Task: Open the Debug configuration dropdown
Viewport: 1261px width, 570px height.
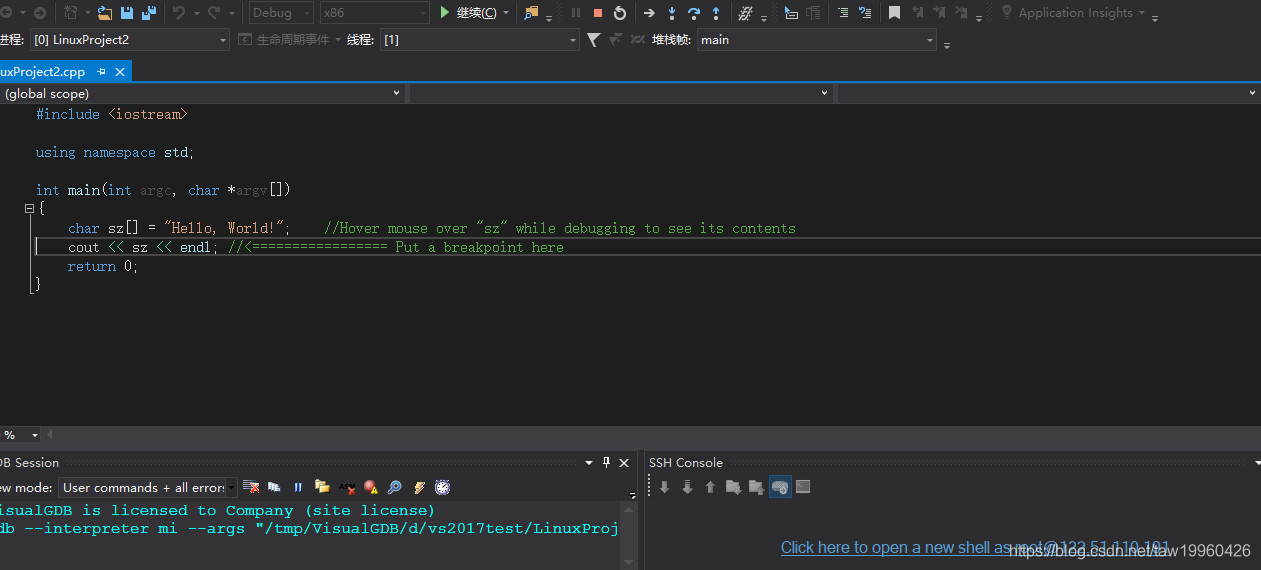Action: pos(281,13)
